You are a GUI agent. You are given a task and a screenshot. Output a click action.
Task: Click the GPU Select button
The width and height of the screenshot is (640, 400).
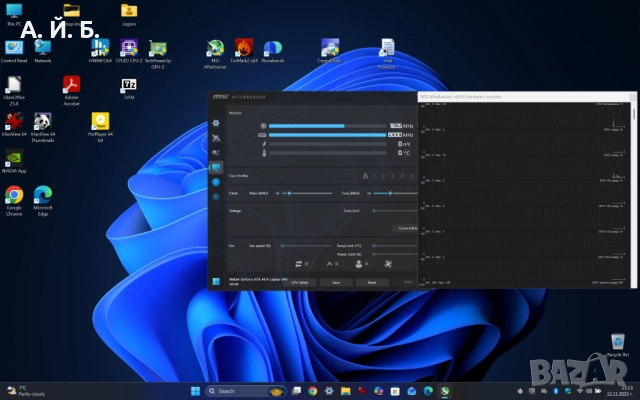[300, 282]
